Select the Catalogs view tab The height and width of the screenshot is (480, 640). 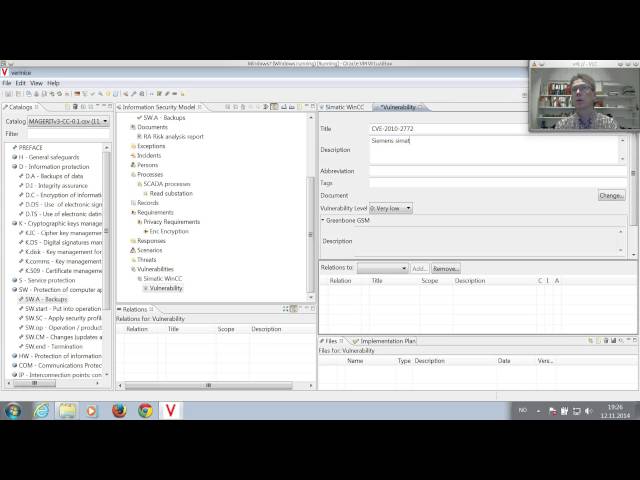point(20,107)
